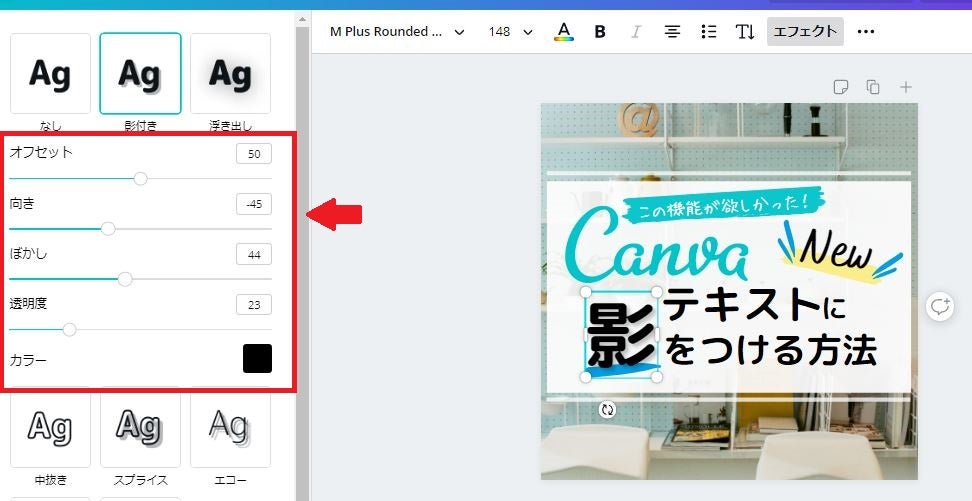
Task: Select the なし (none) text effect
Action: pyautogui.click(x=50, y=74)
